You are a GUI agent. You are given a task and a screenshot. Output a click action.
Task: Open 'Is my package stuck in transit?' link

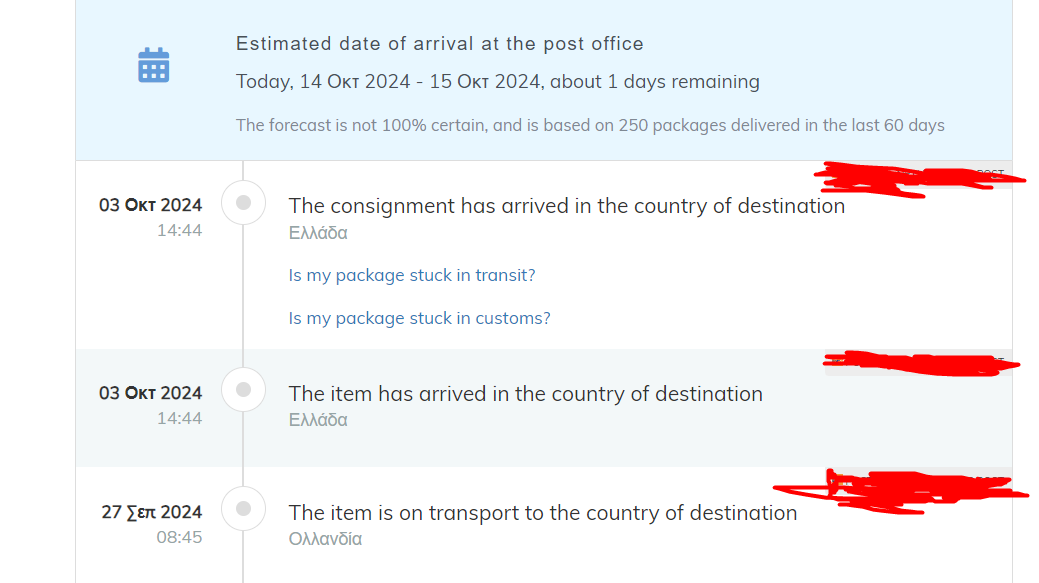[411, 275]
